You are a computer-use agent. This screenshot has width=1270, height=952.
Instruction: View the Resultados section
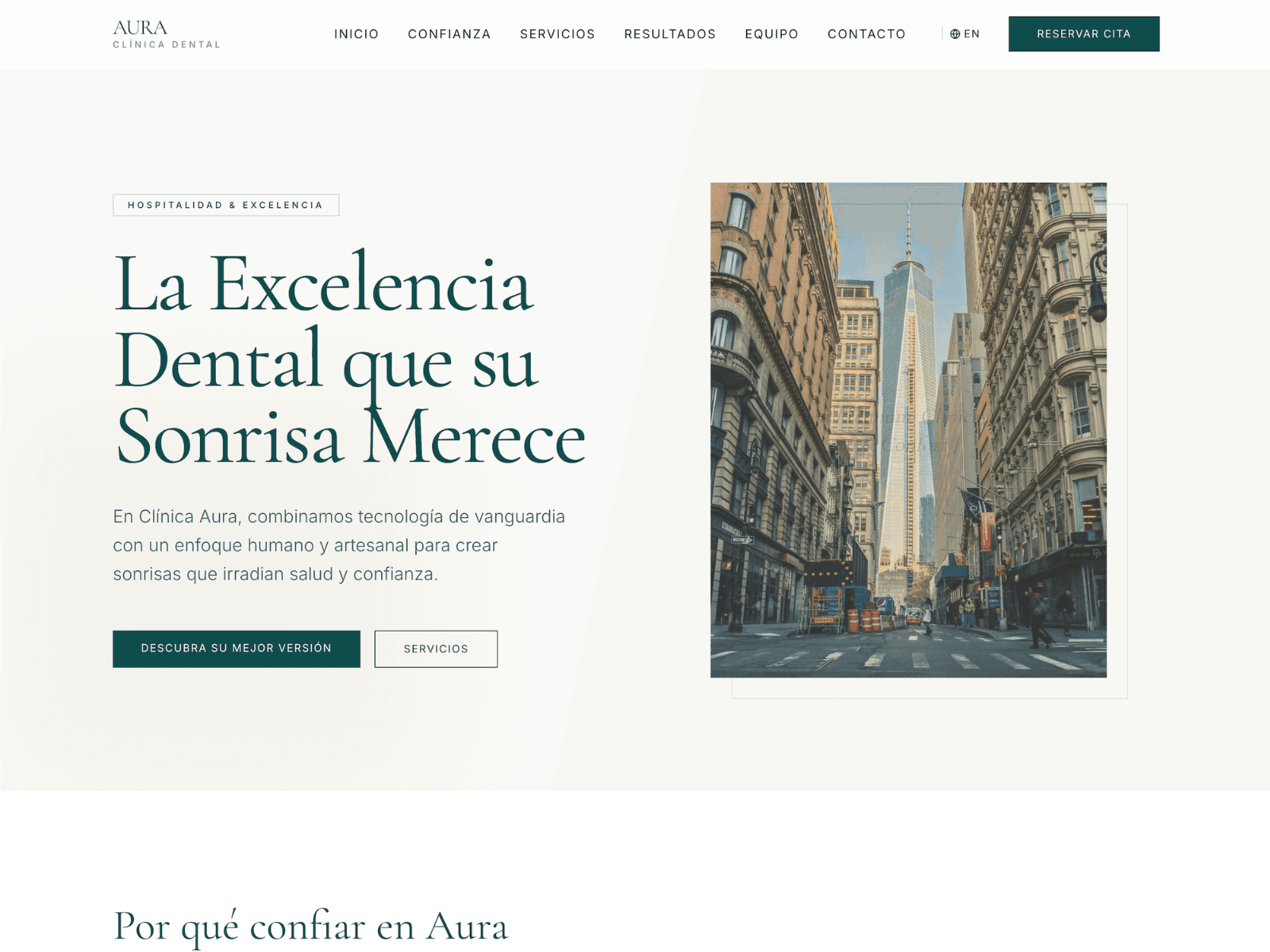pos(670,34)
